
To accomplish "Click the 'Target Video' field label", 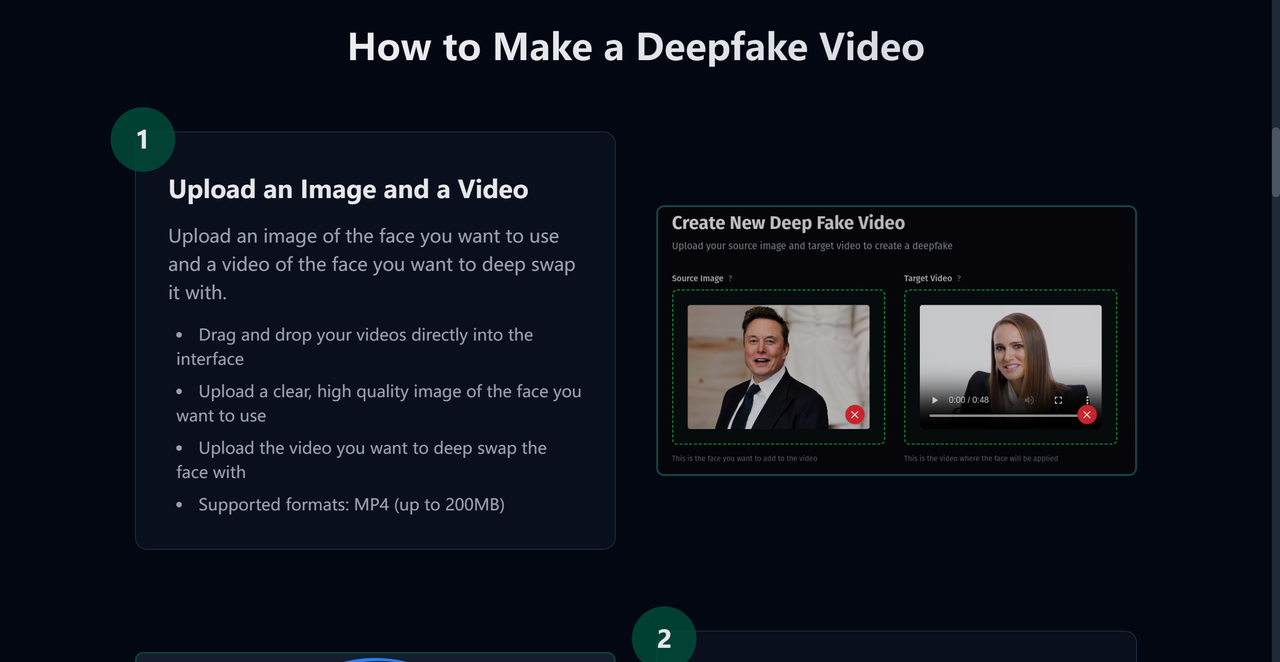I will pos(927,279).
